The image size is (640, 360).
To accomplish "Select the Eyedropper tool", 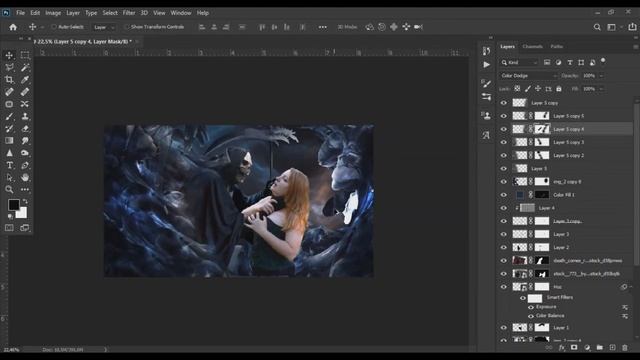I will [x=25, y=80].
